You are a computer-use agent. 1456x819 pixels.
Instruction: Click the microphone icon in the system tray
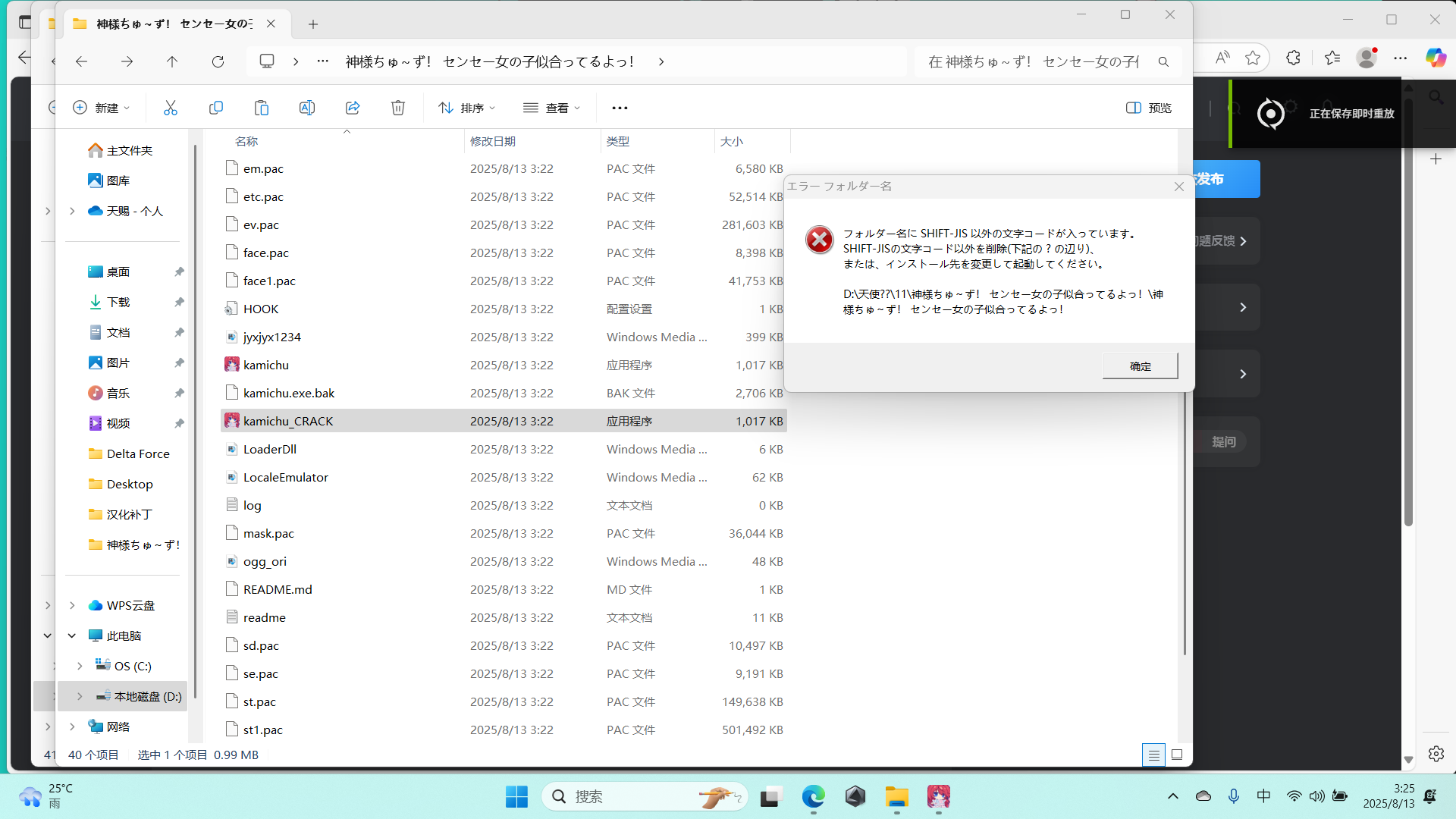pos(1233,796)
